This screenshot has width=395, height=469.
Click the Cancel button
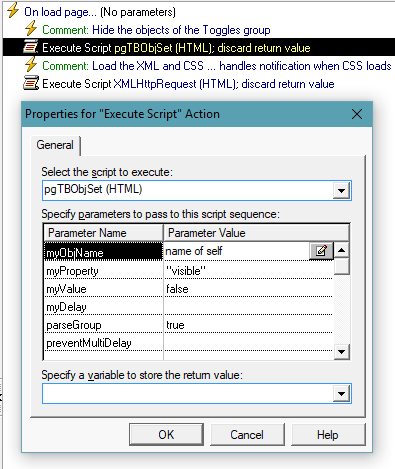(247, 435)
